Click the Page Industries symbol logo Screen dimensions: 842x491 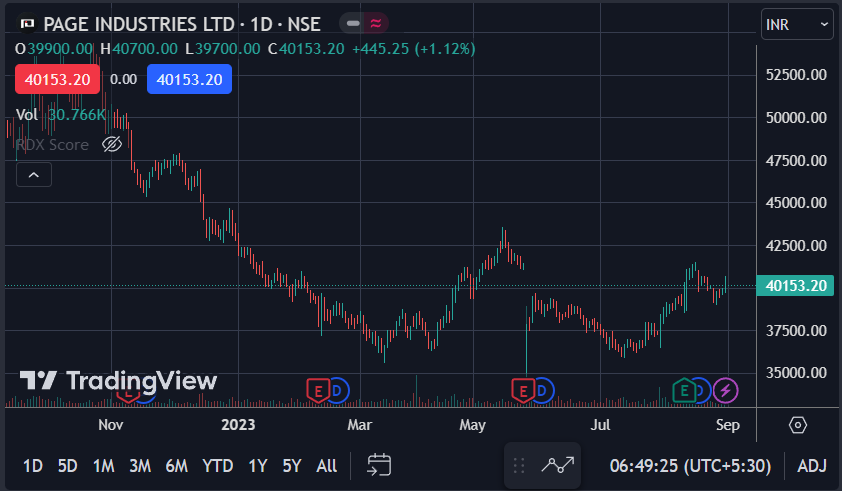pyautogui.click(x=26, y=23)
